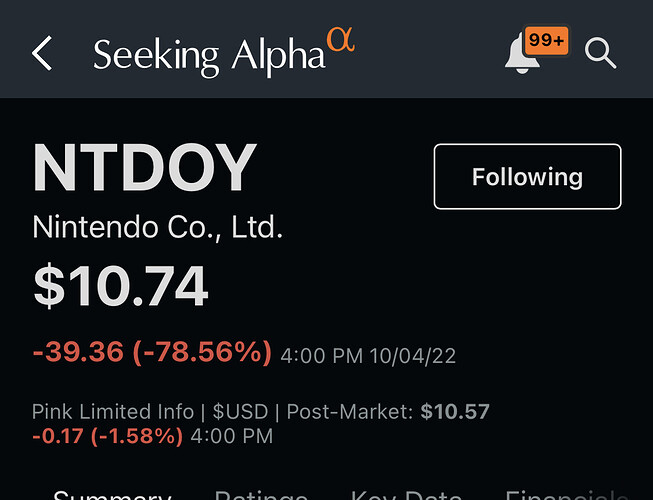
Task: Toggle the Following button for NTDOY
Action: tap(527, 177)
